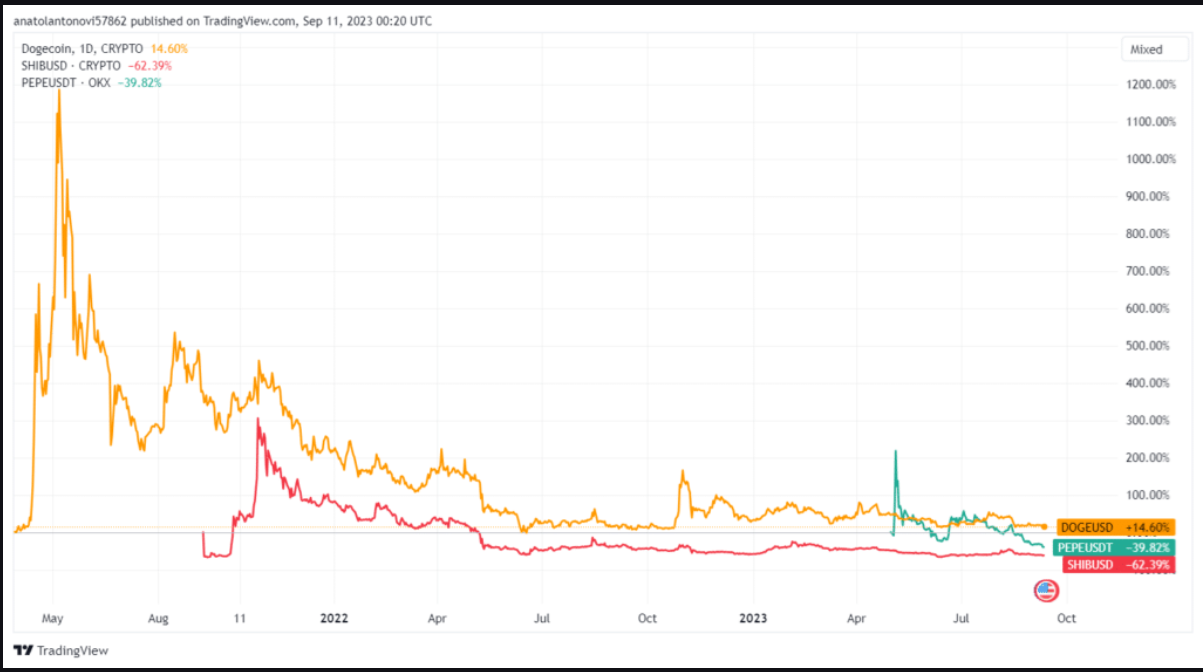Viewport: 1203px width, 672px height.
Task: Click the 1200.00% axis label
Action: [1152, 84]
